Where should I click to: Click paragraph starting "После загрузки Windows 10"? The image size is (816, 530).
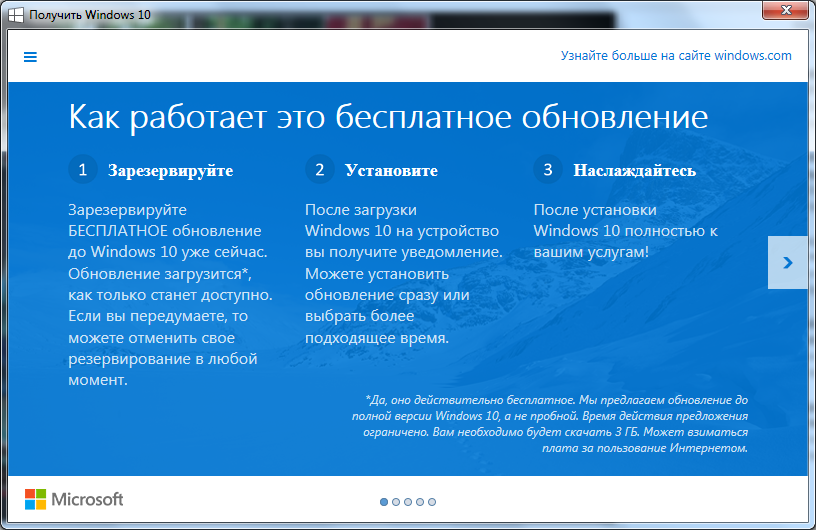click(404, 274)
